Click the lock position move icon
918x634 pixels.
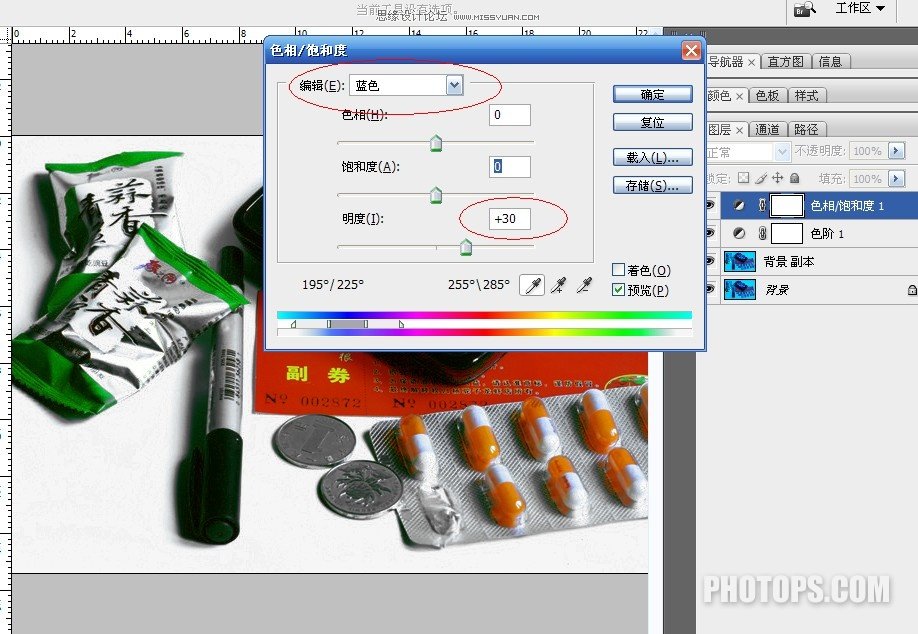[777, 178]
